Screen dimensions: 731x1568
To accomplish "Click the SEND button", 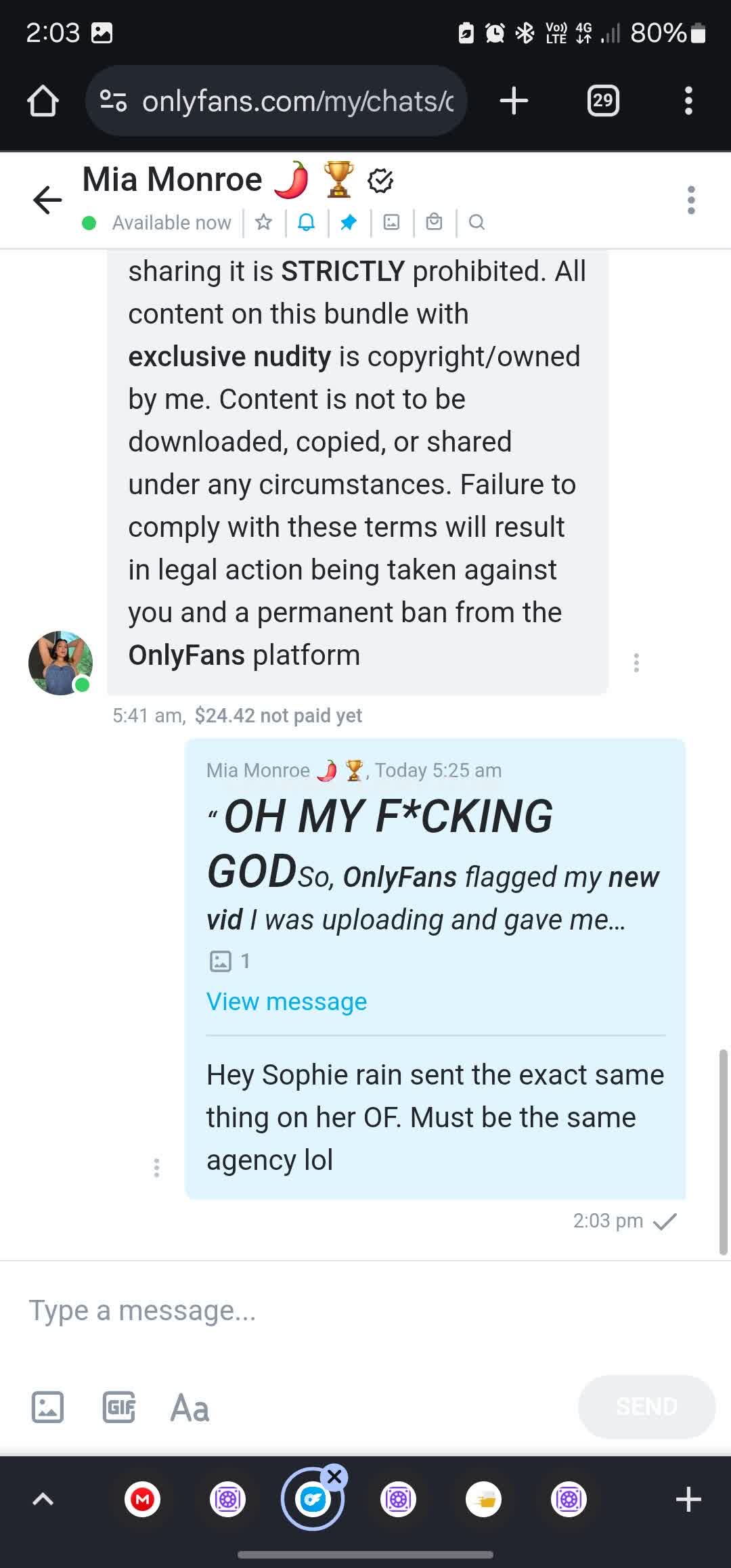I will [646, 1407].
